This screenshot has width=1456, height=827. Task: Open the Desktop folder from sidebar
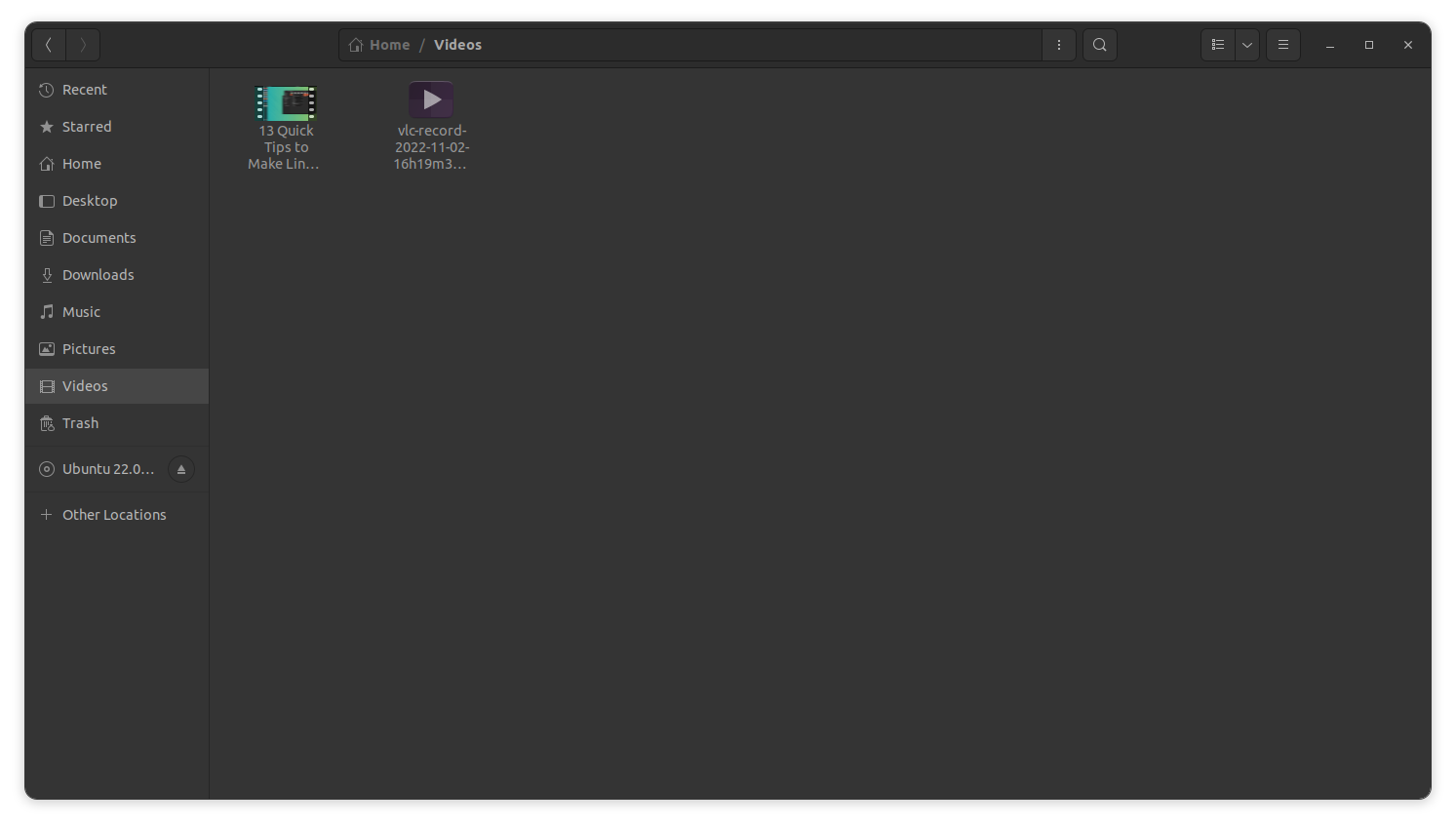(x=91, y=200)
